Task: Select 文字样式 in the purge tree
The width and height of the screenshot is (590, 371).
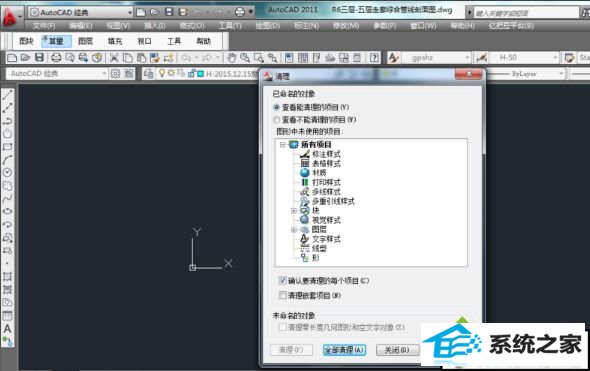Action: point(326,239)
